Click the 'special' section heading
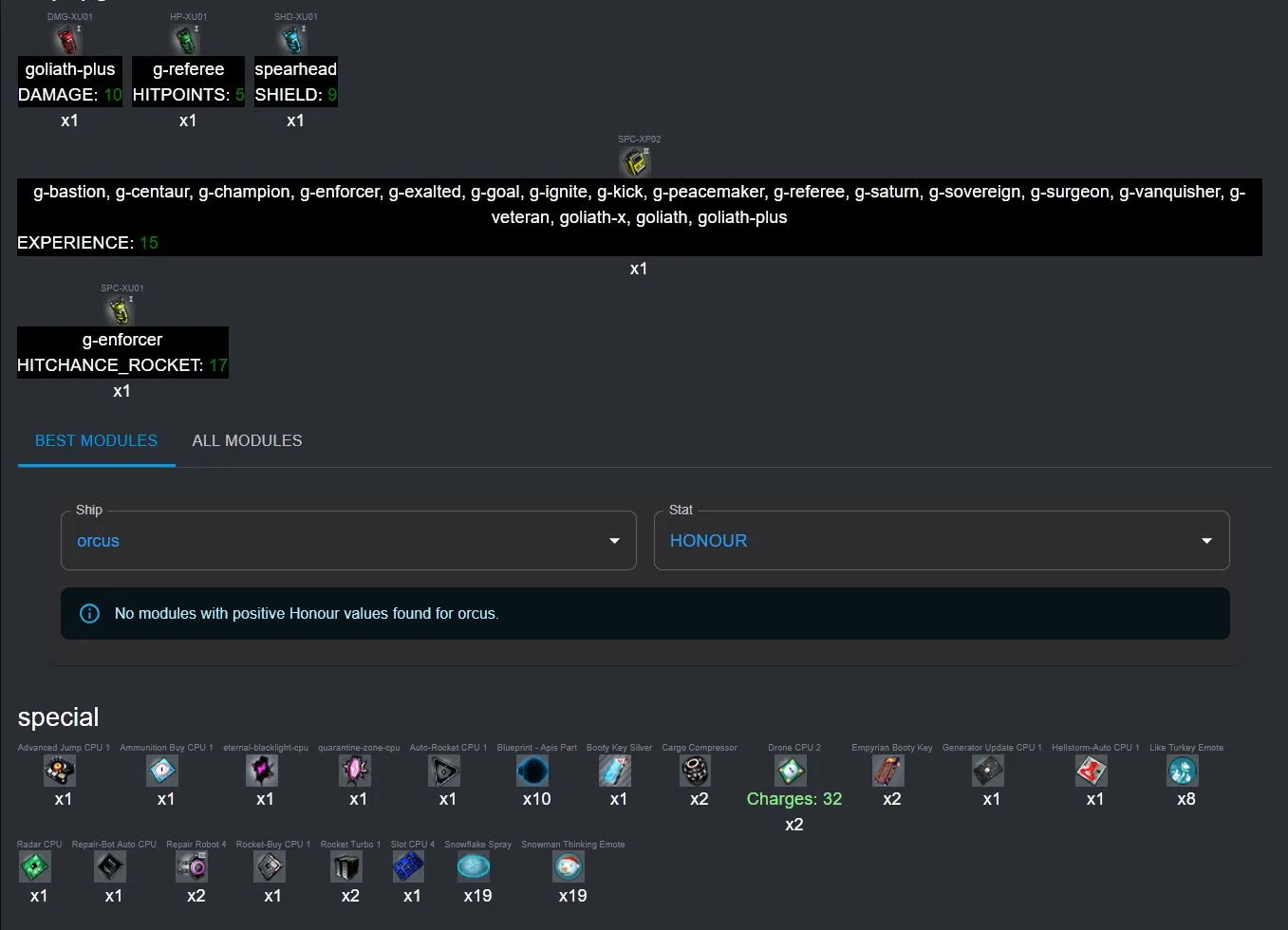Image resolution: width=1288 pixels, height=930 pixels. (x=58, y=717)
